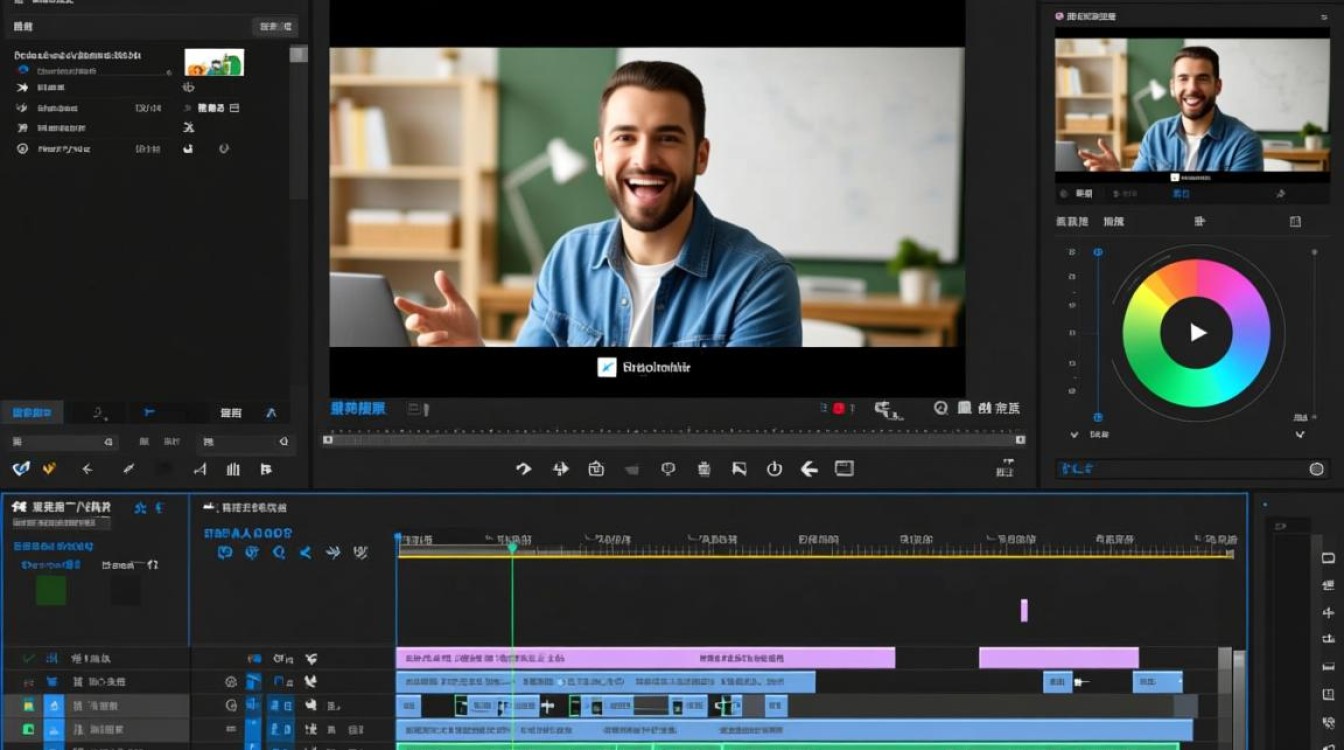Toggle the green checkmark on the top track
Viewport: 1344px width, 750px height.
click(28, 659)
